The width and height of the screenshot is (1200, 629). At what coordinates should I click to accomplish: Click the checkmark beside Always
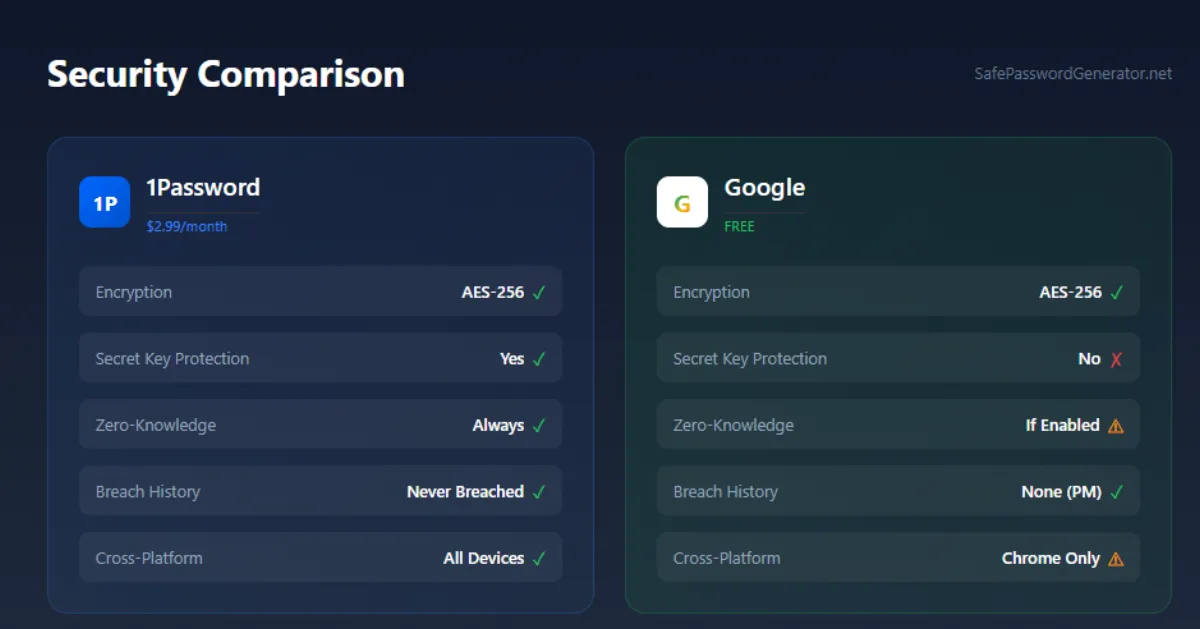[x=539, y=426]
